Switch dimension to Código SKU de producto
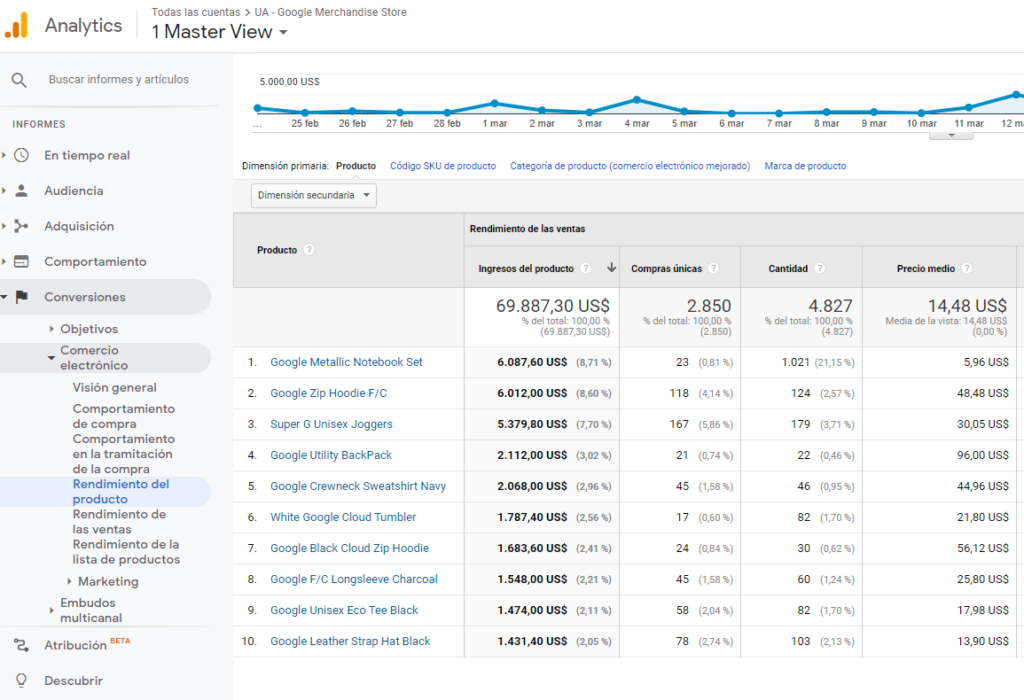Image resolution: width=1024 pixels, height=700 pixels. pyautogui.click(x=443, y=166)
